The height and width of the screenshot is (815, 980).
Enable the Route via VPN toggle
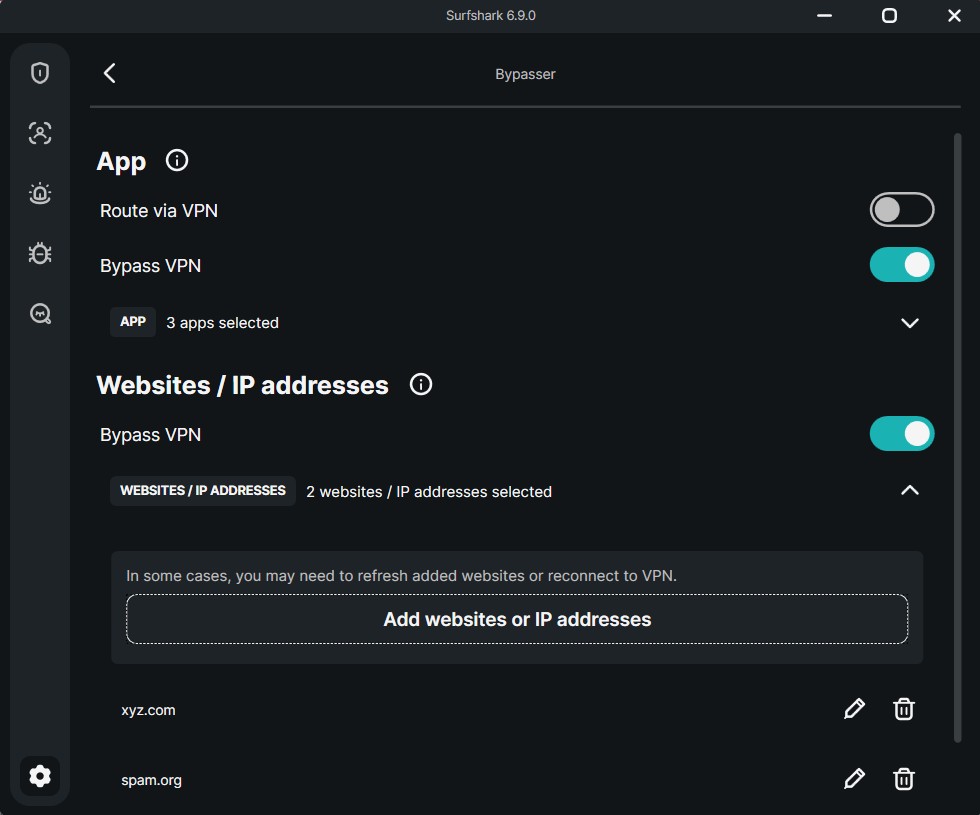point(902,210)
